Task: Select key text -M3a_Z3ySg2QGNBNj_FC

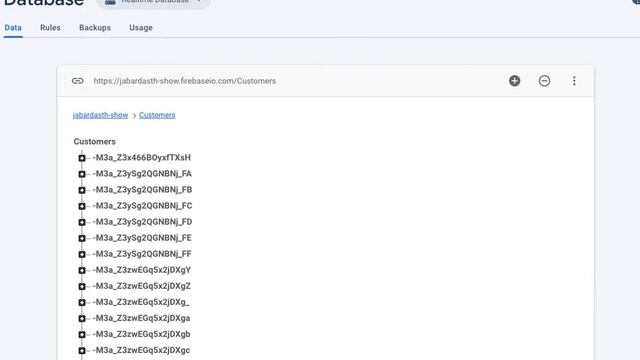Action: click(x=142, y=206)
